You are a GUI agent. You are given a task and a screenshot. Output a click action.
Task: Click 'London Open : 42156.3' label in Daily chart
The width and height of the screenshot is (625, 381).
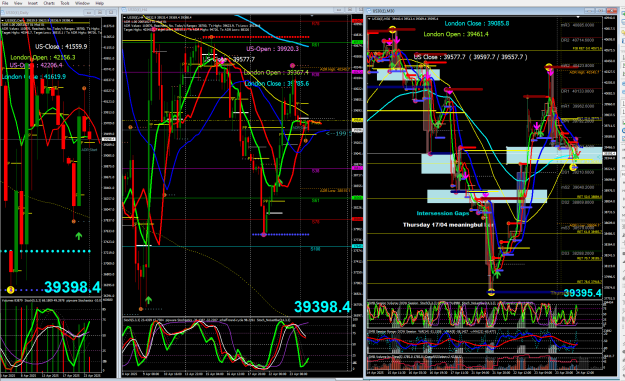tap(43, 57)
